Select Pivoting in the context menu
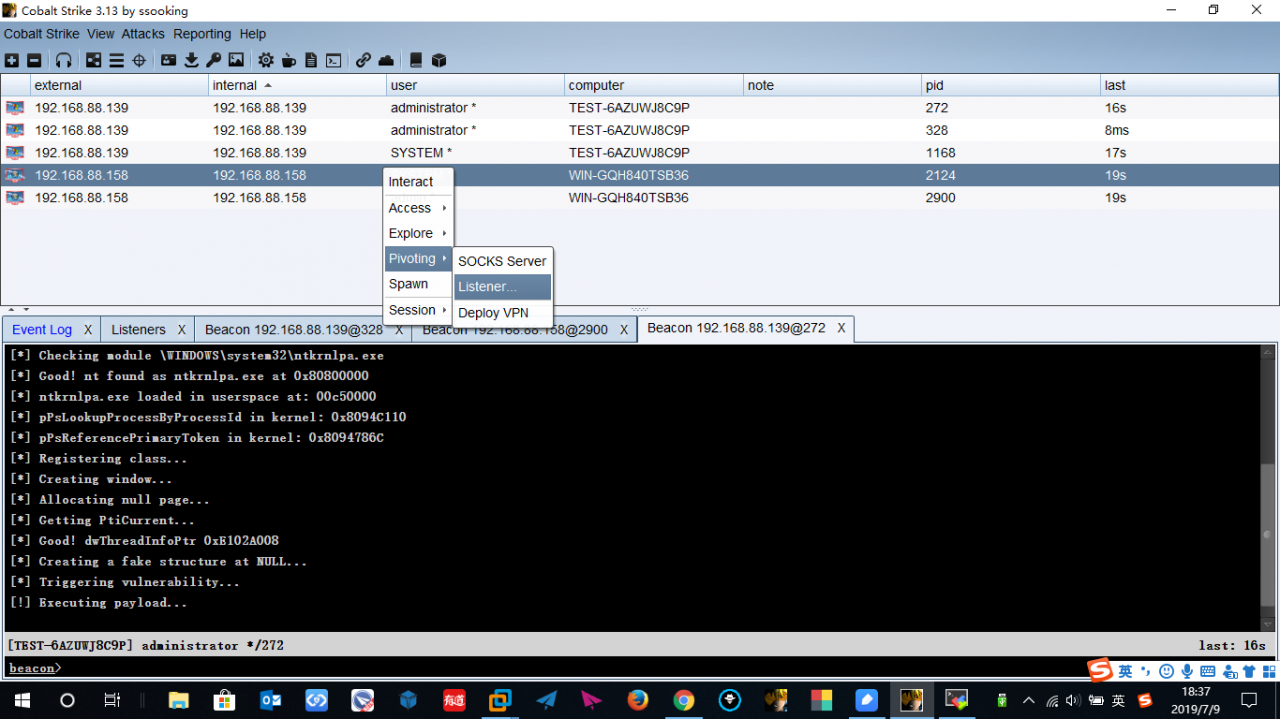Image resolution: width=1280 pixels, height=719 pixels. tap(418, 259)
